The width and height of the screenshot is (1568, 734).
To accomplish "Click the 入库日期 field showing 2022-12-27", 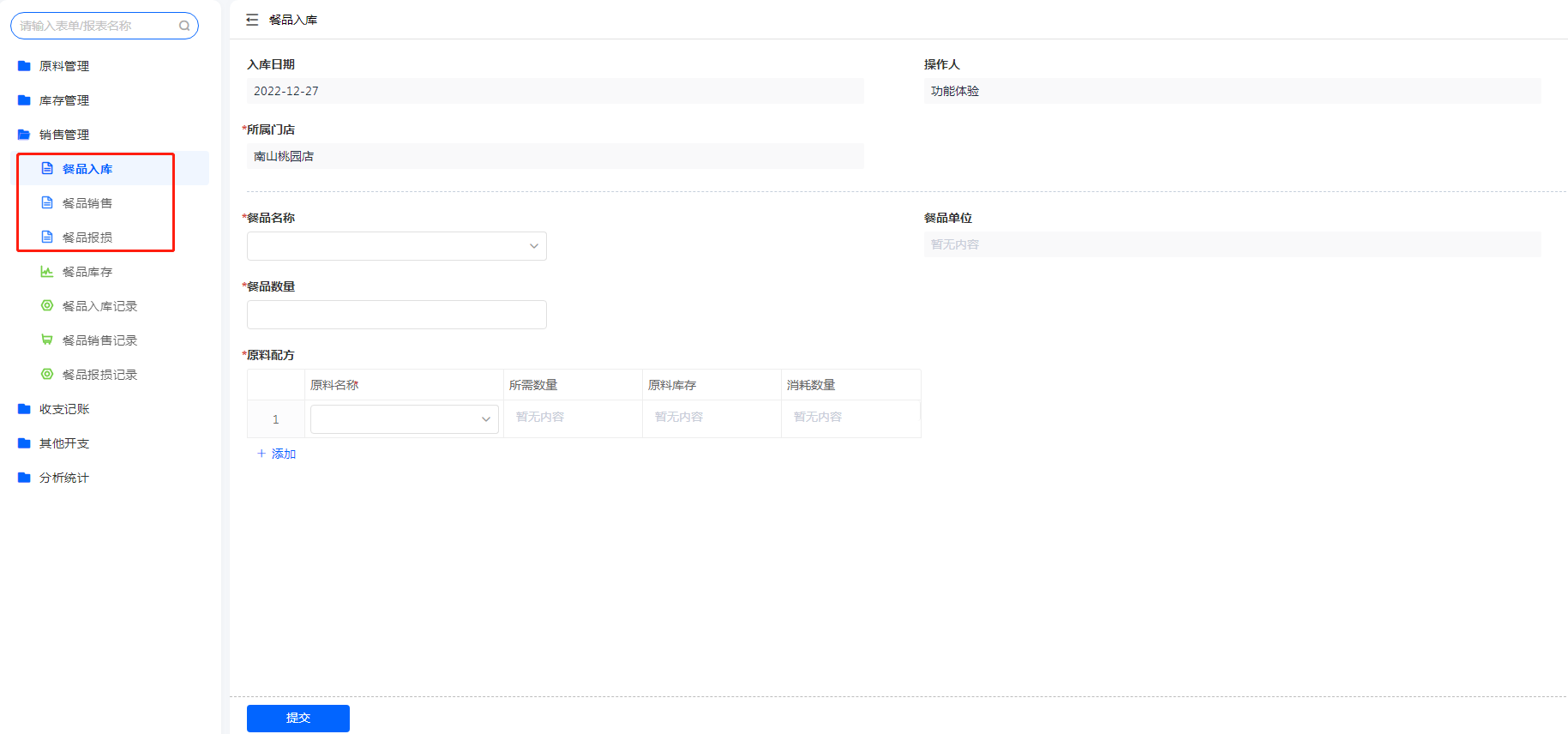I will coord(556,91).
